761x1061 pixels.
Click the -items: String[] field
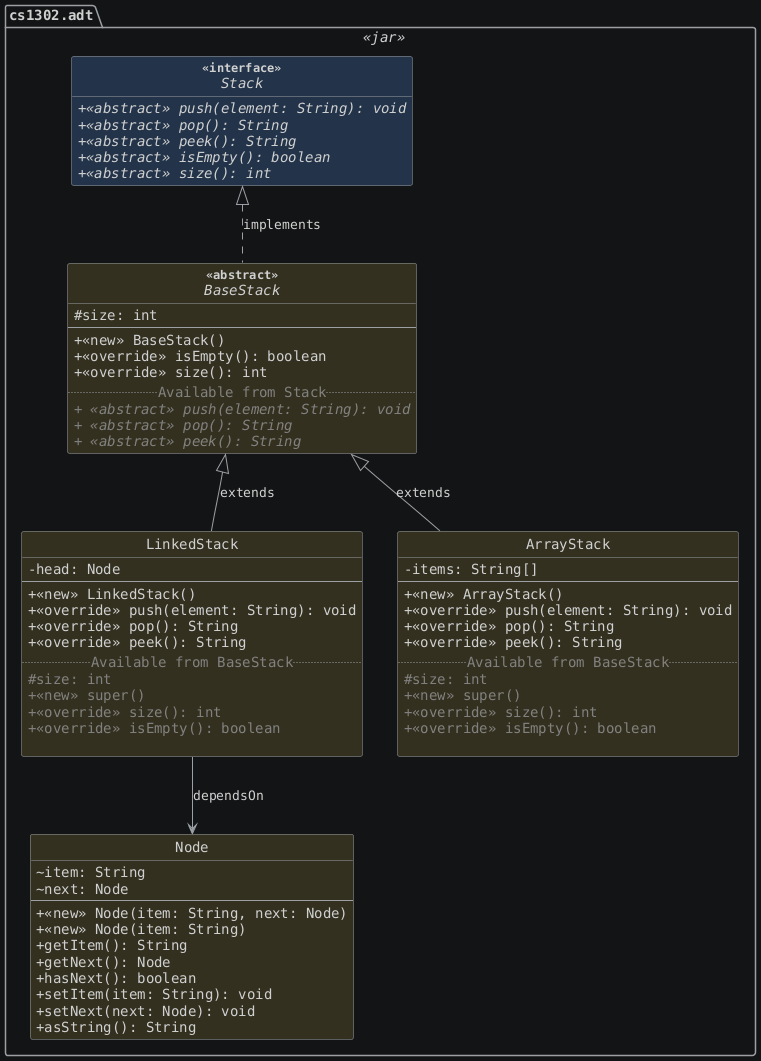[x=471, y=570]
